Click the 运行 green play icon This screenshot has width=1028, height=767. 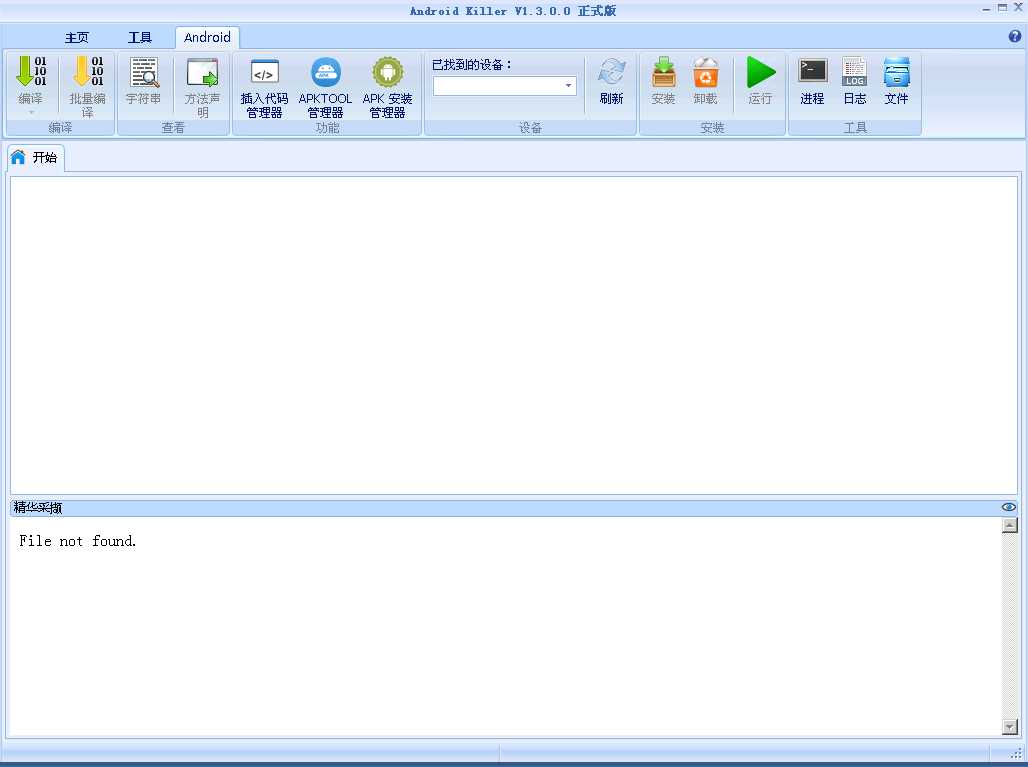coord(761,72)
